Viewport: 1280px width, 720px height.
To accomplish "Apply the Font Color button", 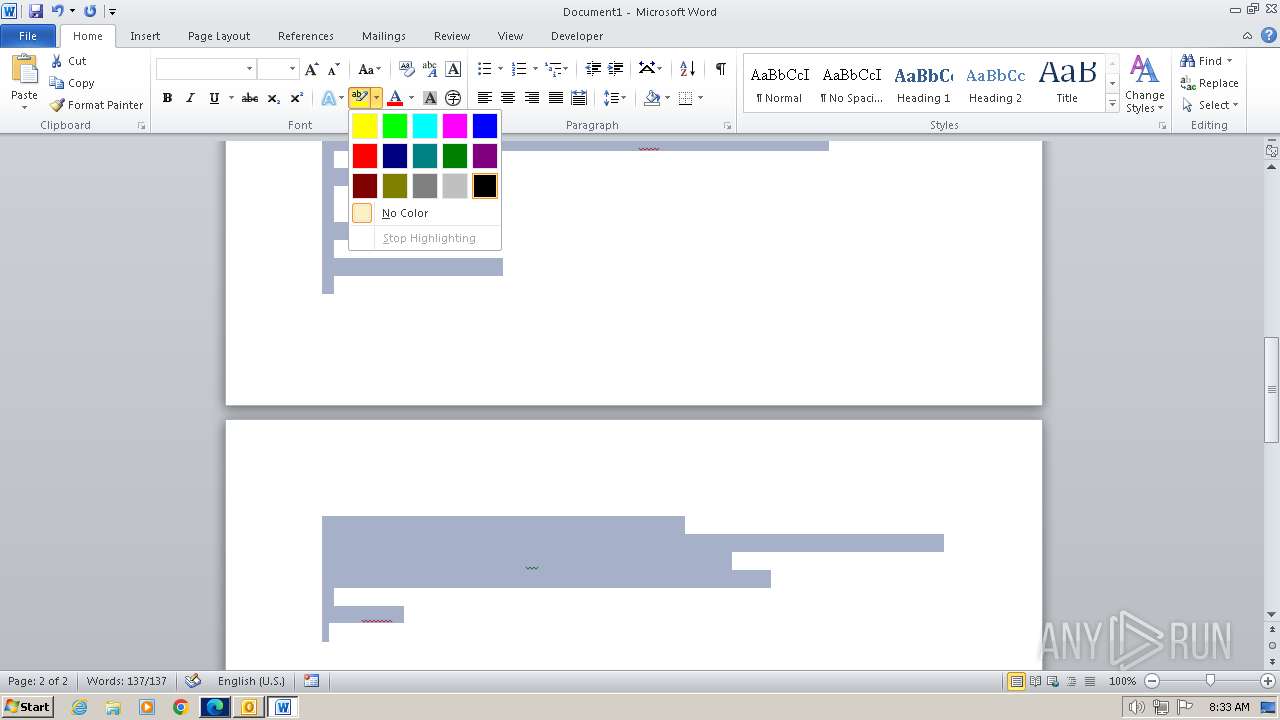I will pos(395,98).
